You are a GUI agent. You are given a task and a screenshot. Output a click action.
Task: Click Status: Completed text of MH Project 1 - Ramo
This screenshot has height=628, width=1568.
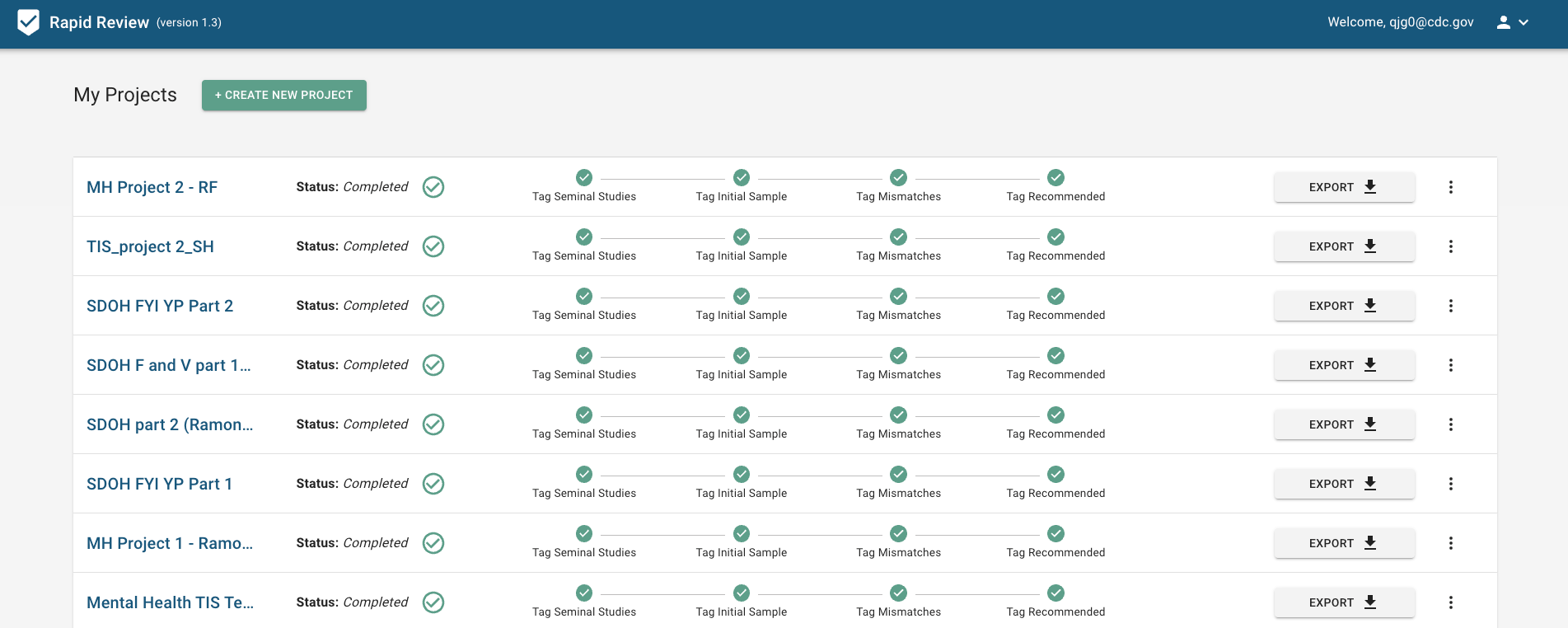coord(352,543)
